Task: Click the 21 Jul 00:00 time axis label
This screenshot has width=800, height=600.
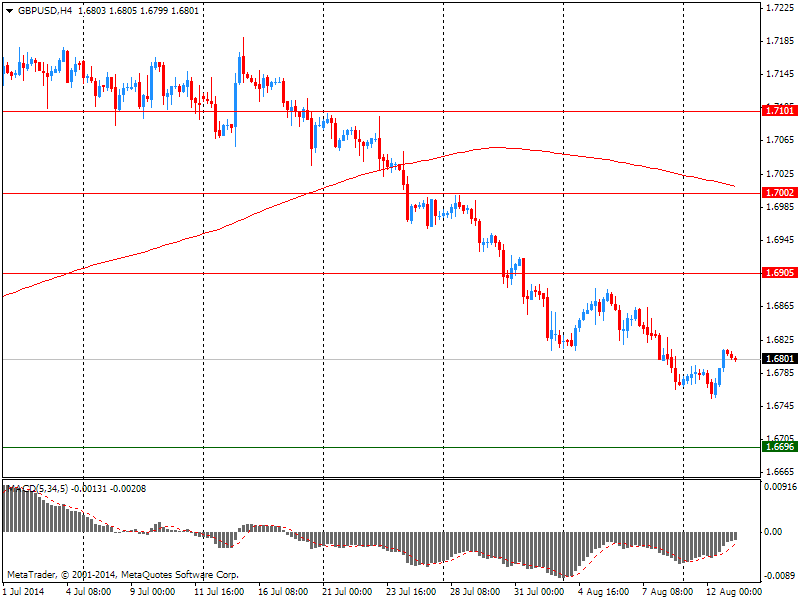Action: click(347, 592)
